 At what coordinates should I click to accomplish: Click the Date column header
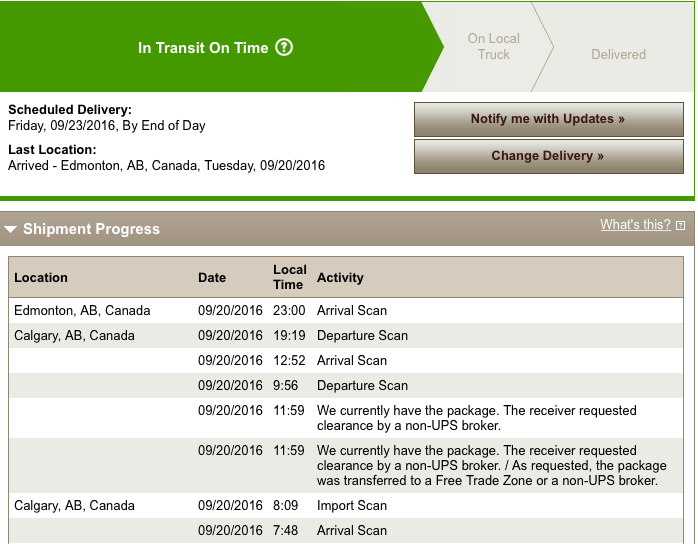(x=212, y=277)
